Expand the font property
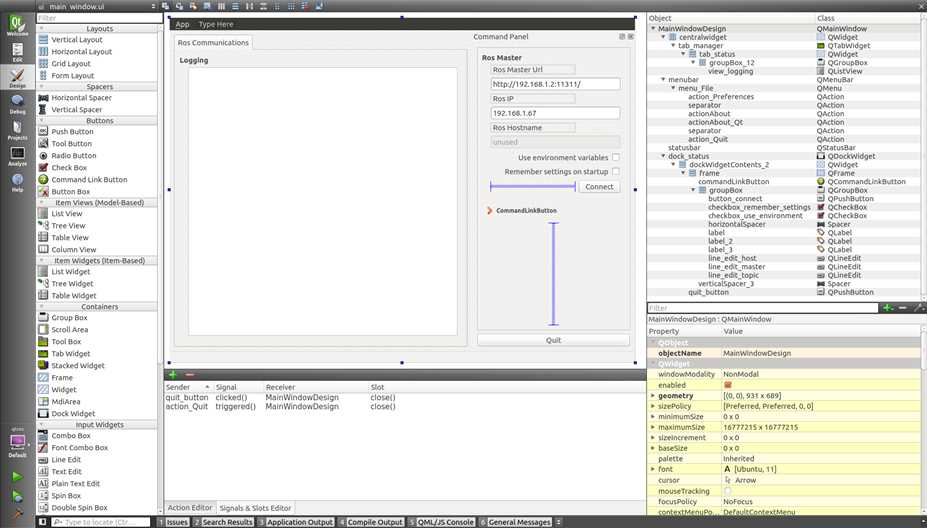The image size is (927, 528). pyautogui.click(x=653, y=469)
